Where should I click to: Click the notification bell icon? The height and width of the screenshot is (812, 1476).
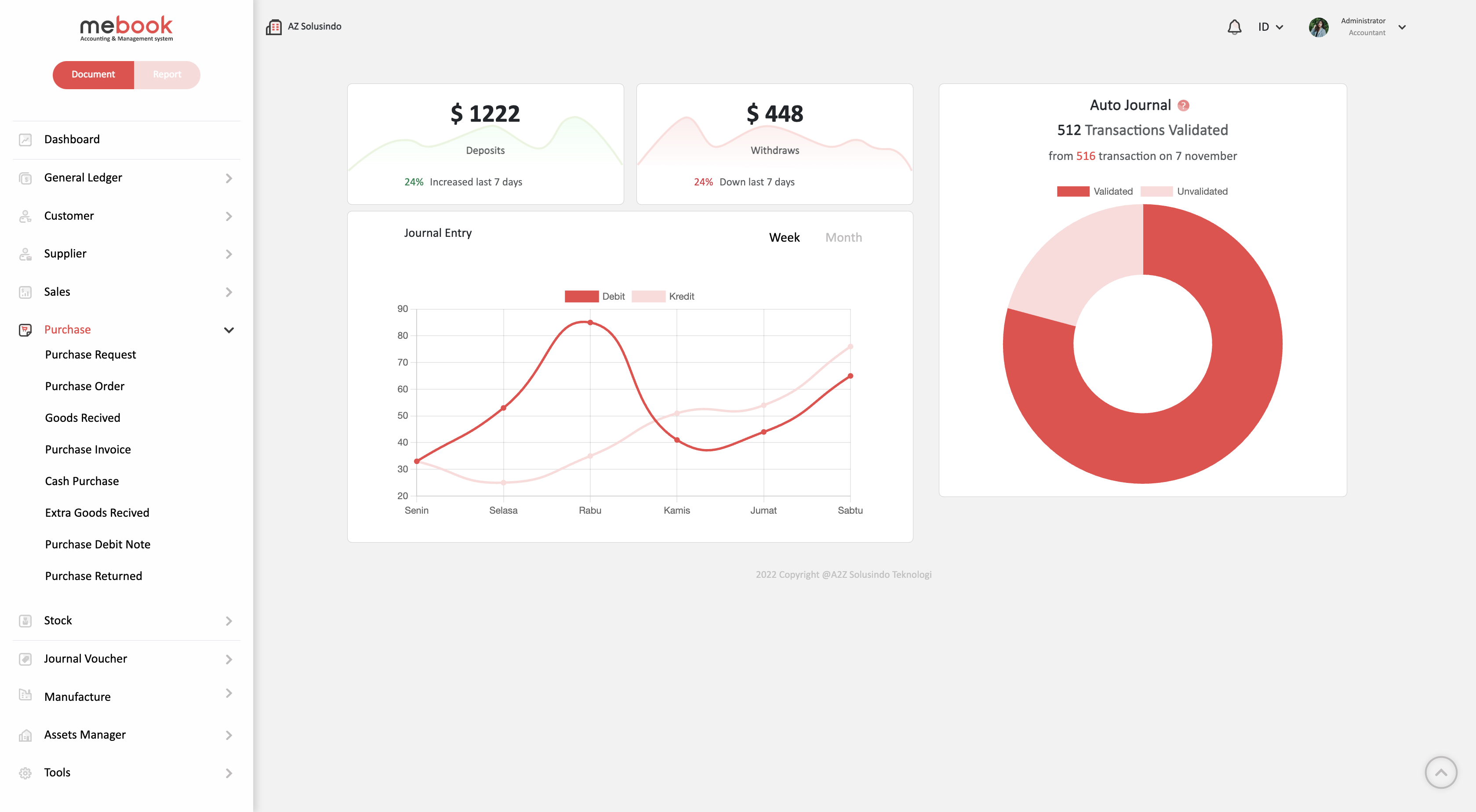tap(1234, 27)
